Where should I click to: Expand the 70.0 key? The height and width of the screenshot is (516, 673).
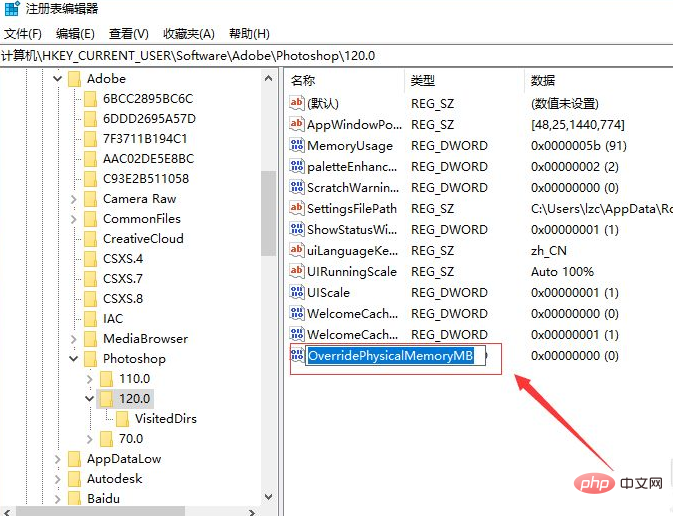coord(89,439)
